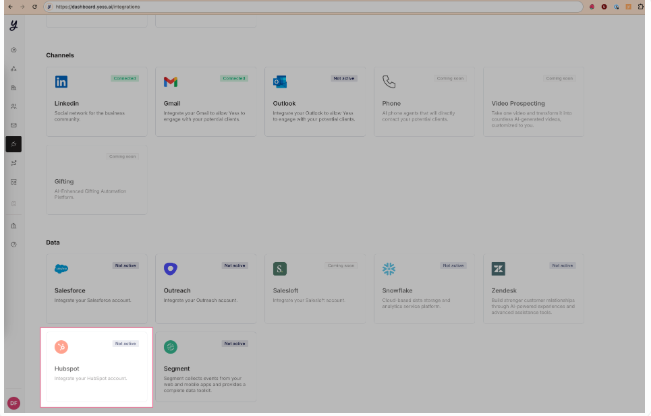Click Salesloft's Coming soon badge

tap(341, 265)
